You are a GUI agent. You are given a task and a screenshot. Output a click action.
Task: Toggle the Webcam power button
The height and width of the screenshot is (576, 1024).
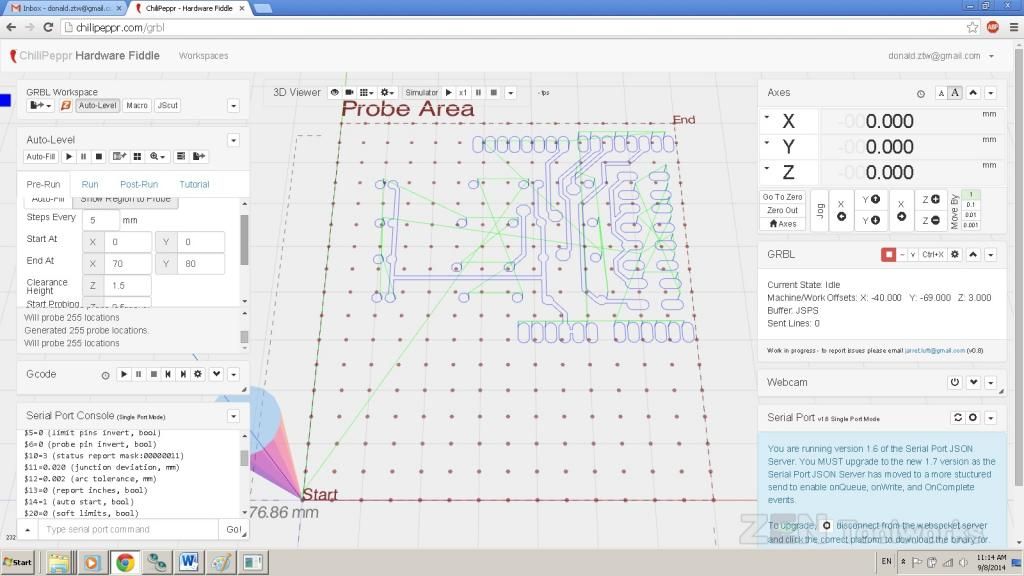point(955,382)
